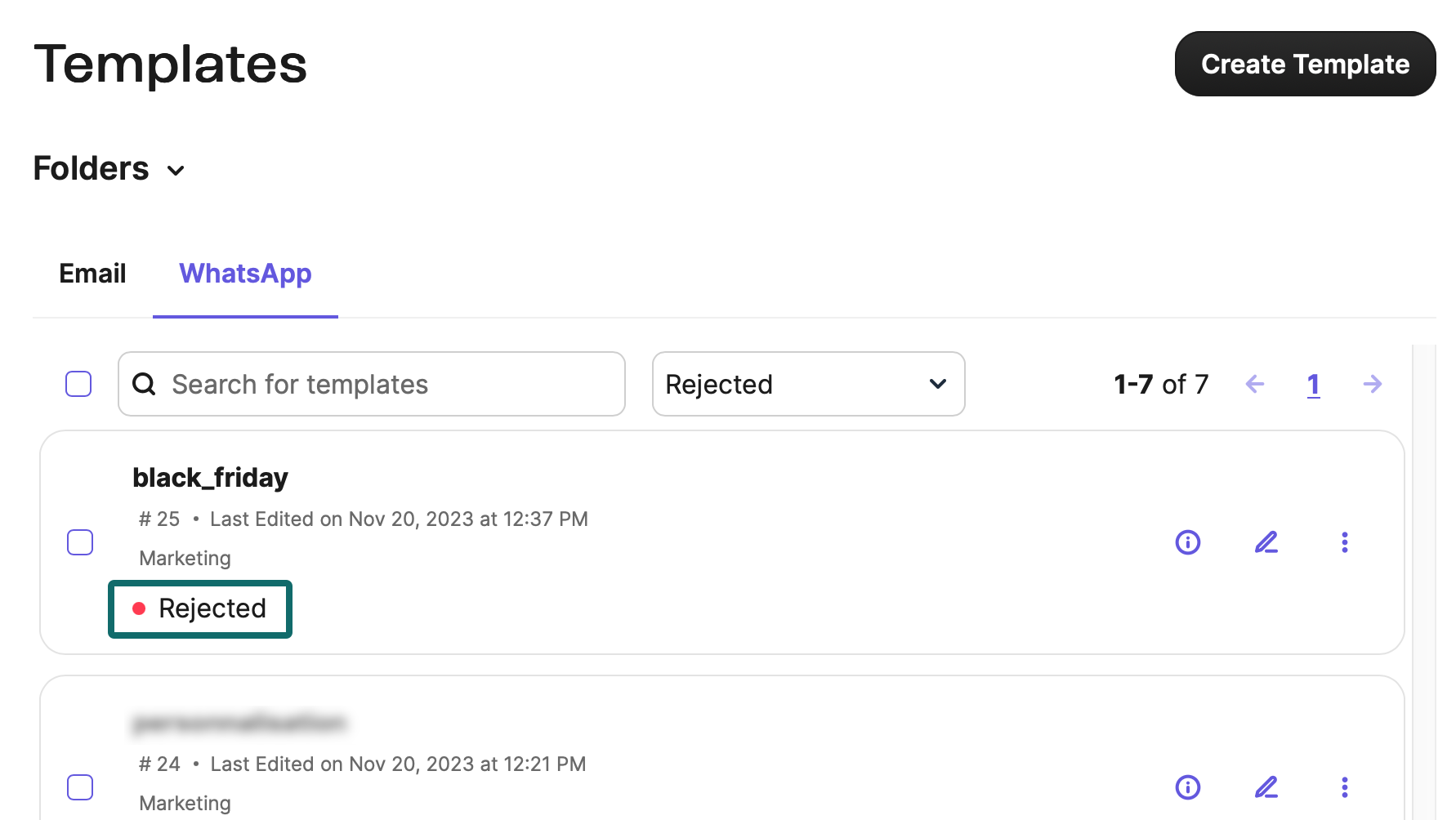The image size is (1456, 820).
Task: Select the WhatsApp tab
Action: coord(245,274)
